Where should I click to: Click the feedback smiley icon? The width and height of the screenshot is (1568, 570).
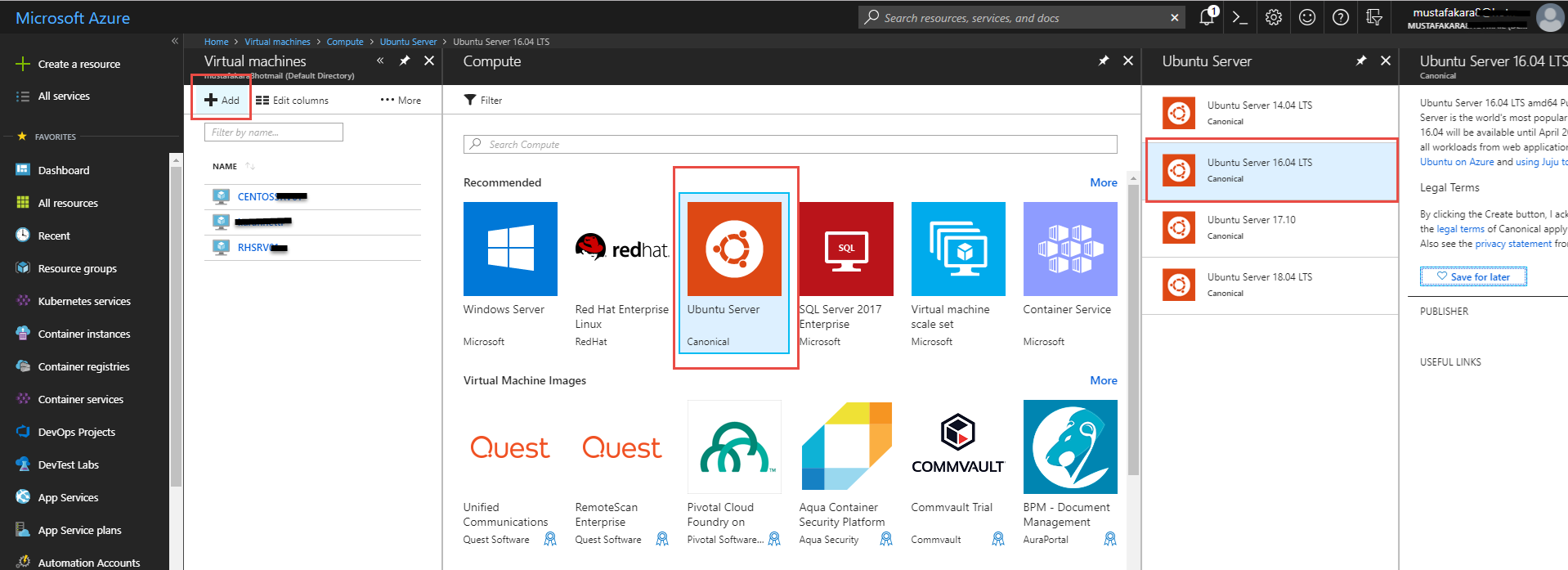click(1307, 17)
